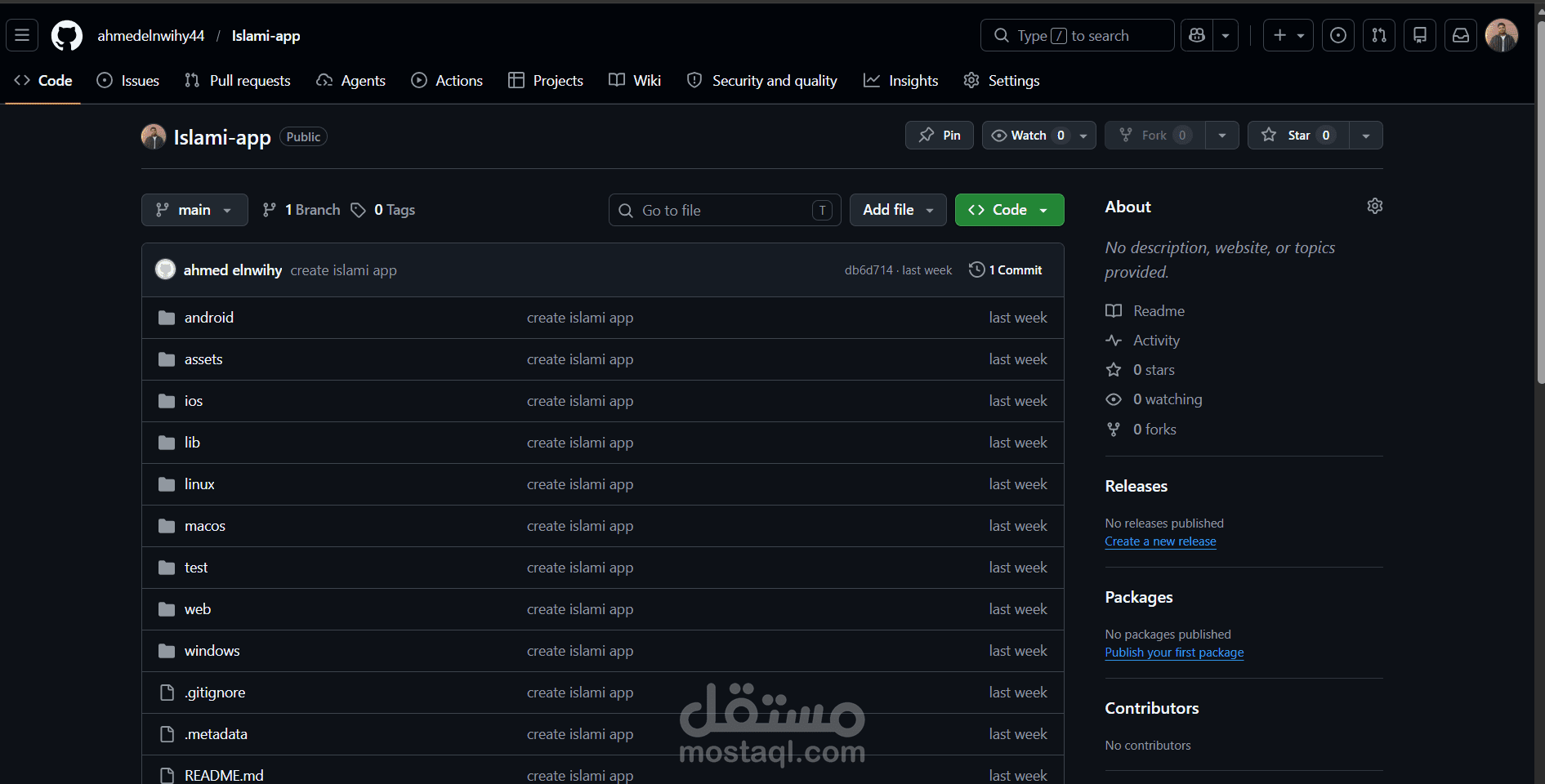Viewport: 1545px width, 784px height.
Task: Click the tag icon next to 0 Tags
Action: (x=358, y=210)
